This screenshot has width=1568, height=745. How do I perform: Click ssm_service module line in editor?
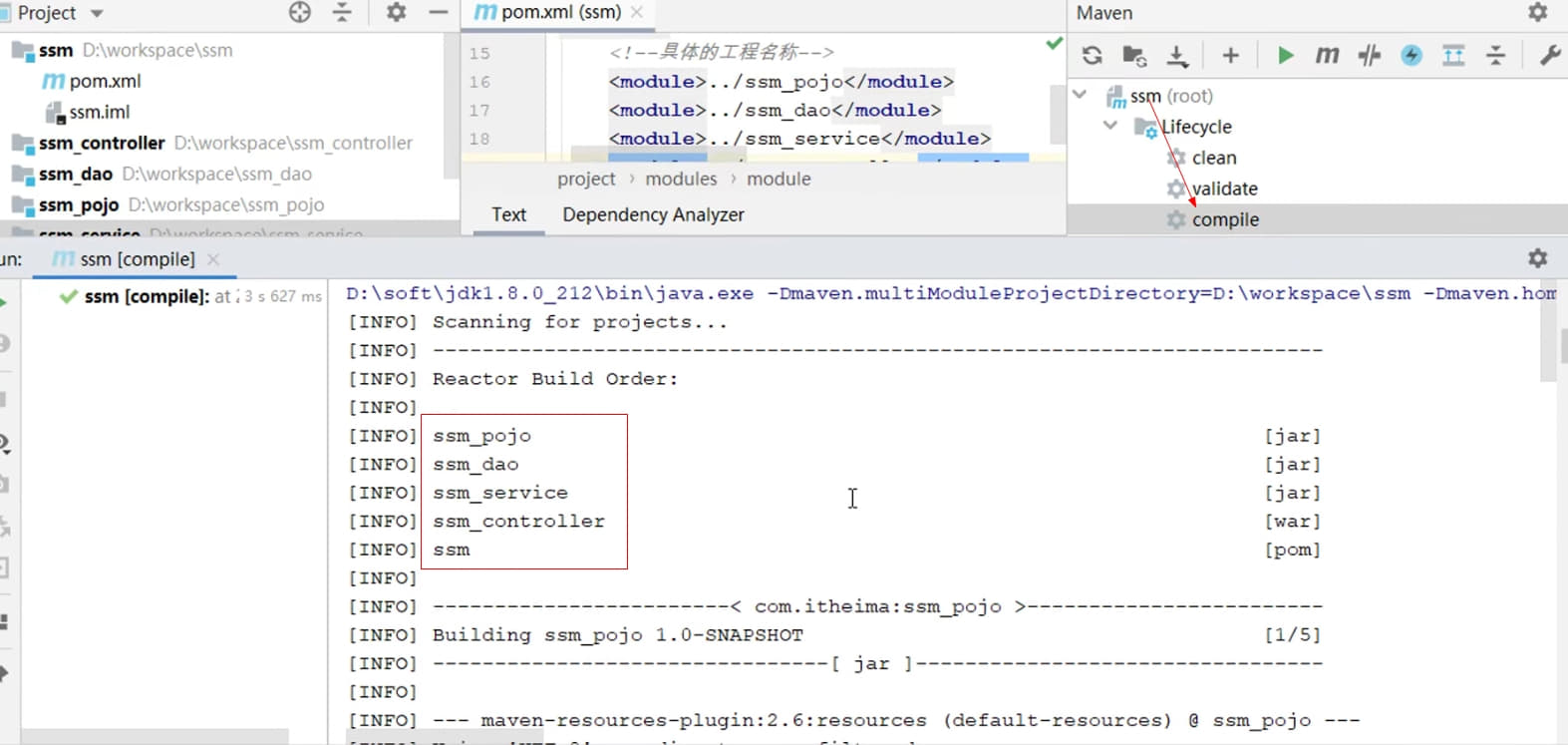tap(799, 139)
